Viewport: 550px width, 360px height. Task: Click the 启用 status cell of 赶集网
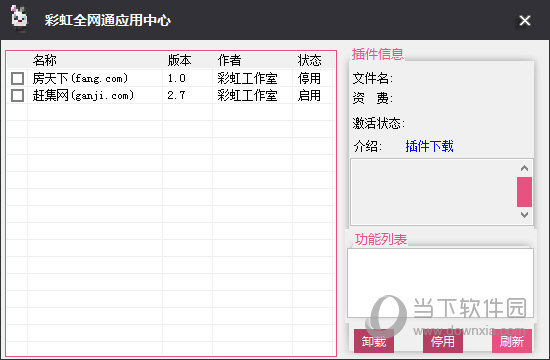[309, 95]
